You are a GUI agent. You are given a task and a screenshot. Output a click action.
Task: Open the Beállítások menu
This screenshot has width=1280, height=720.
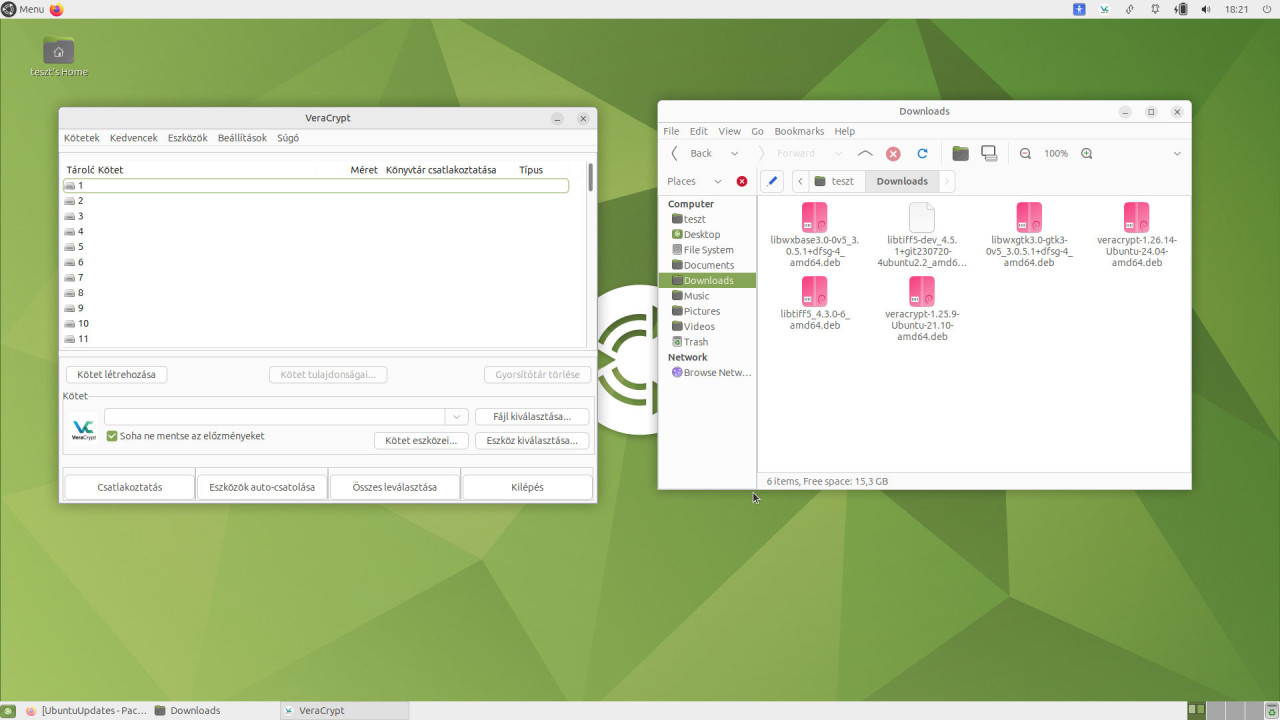coord(242,138)
